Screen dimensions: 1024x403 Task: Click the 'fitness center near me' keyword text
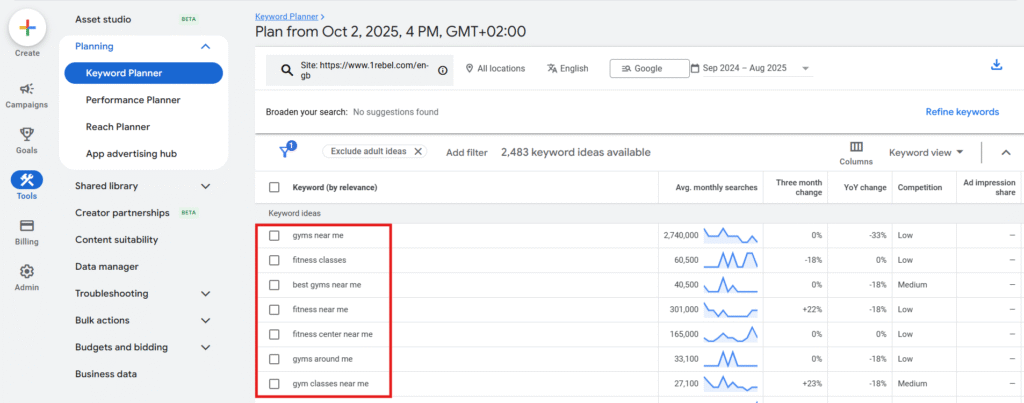332,334
